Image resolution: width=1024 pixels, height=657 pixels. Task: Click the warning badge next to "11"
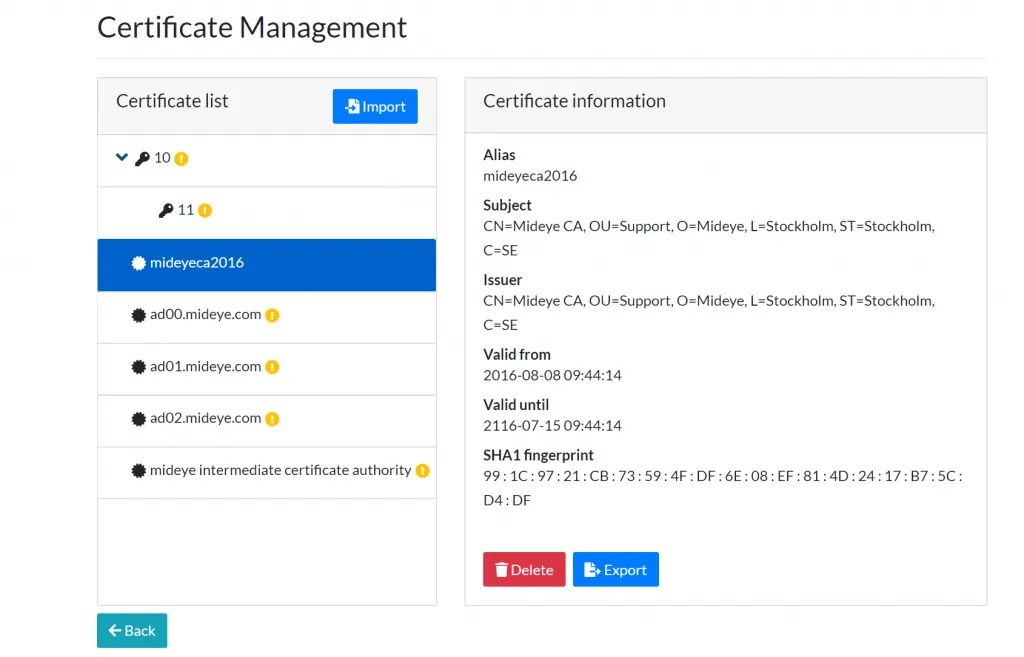pyautogui.click(x=205, y=210)
